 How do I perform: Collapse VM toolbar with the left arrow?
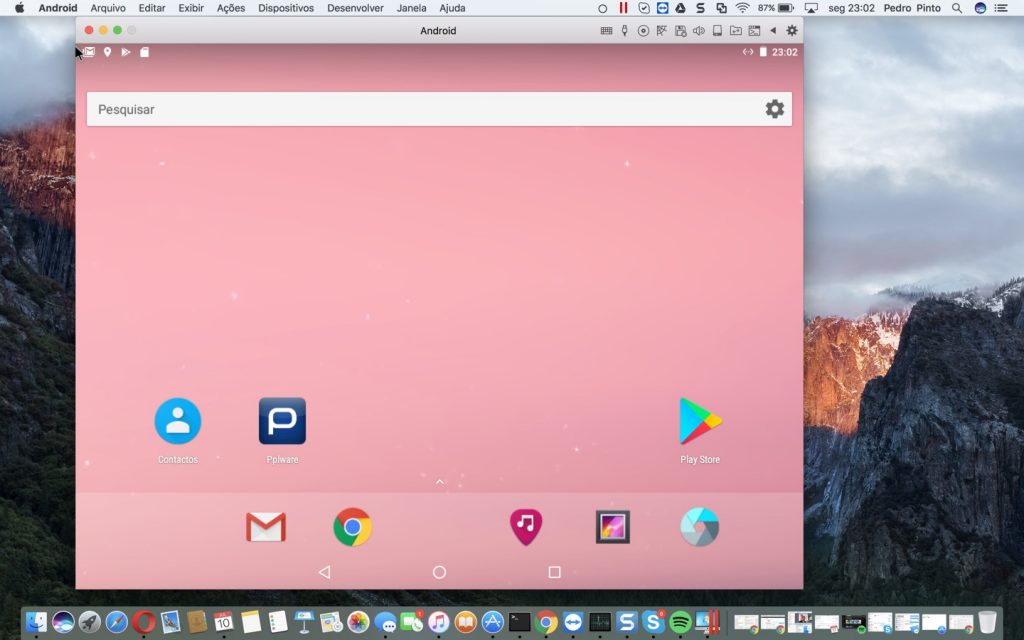773,31
